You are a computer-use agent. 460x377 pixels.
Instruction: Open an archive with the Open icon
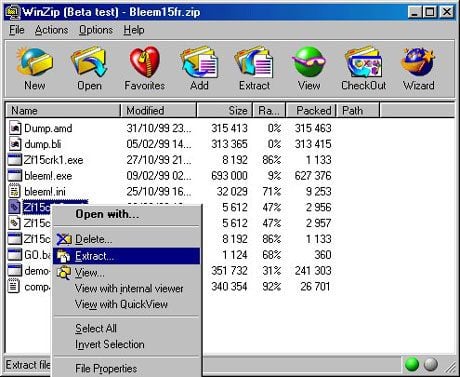(89, 68)
